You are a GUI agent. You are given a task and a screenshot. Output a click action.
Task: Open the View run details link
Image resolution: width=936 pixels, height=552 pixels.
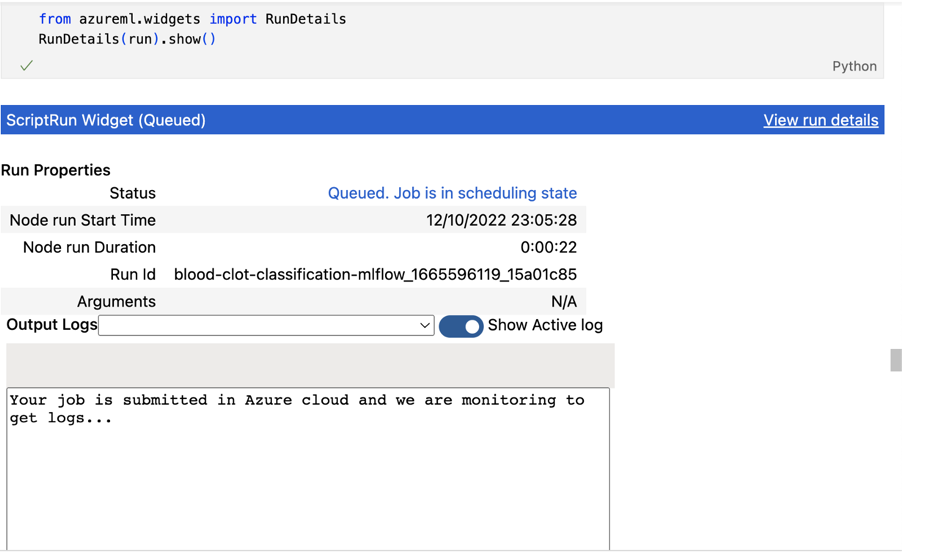[x=820, y=120]
